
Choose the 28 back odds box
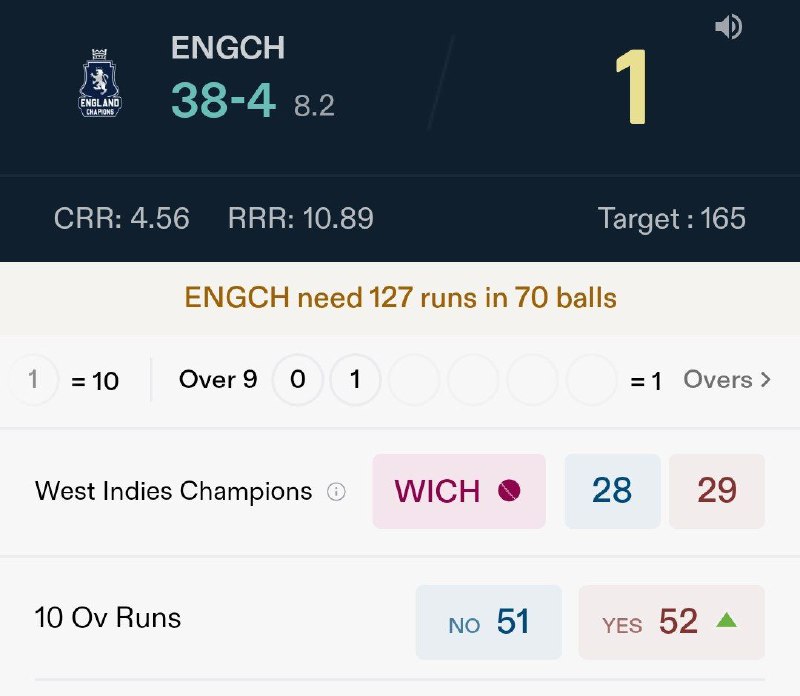pos(612,491)
